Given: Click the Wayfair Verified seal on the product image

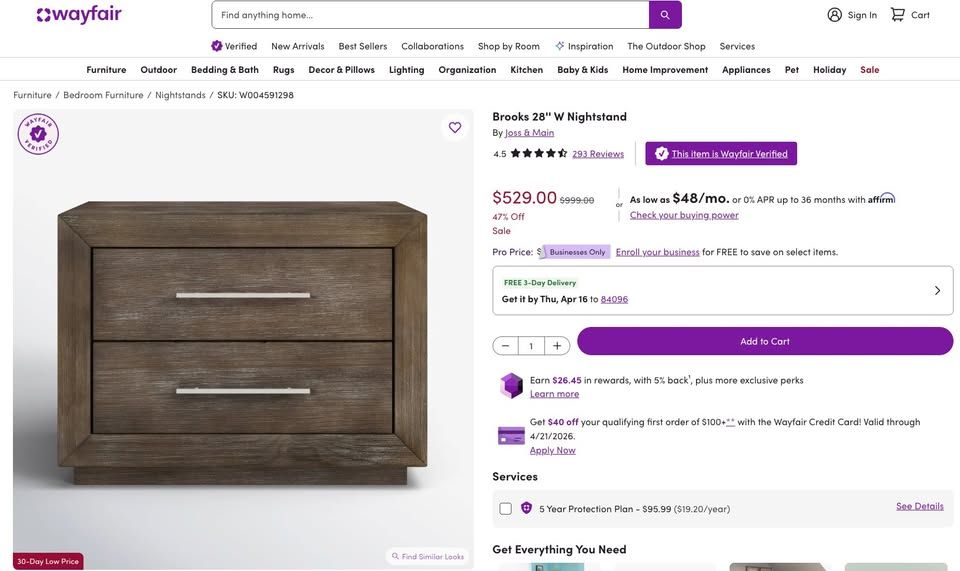Looking at the screenshot, I should pos(38,134).
